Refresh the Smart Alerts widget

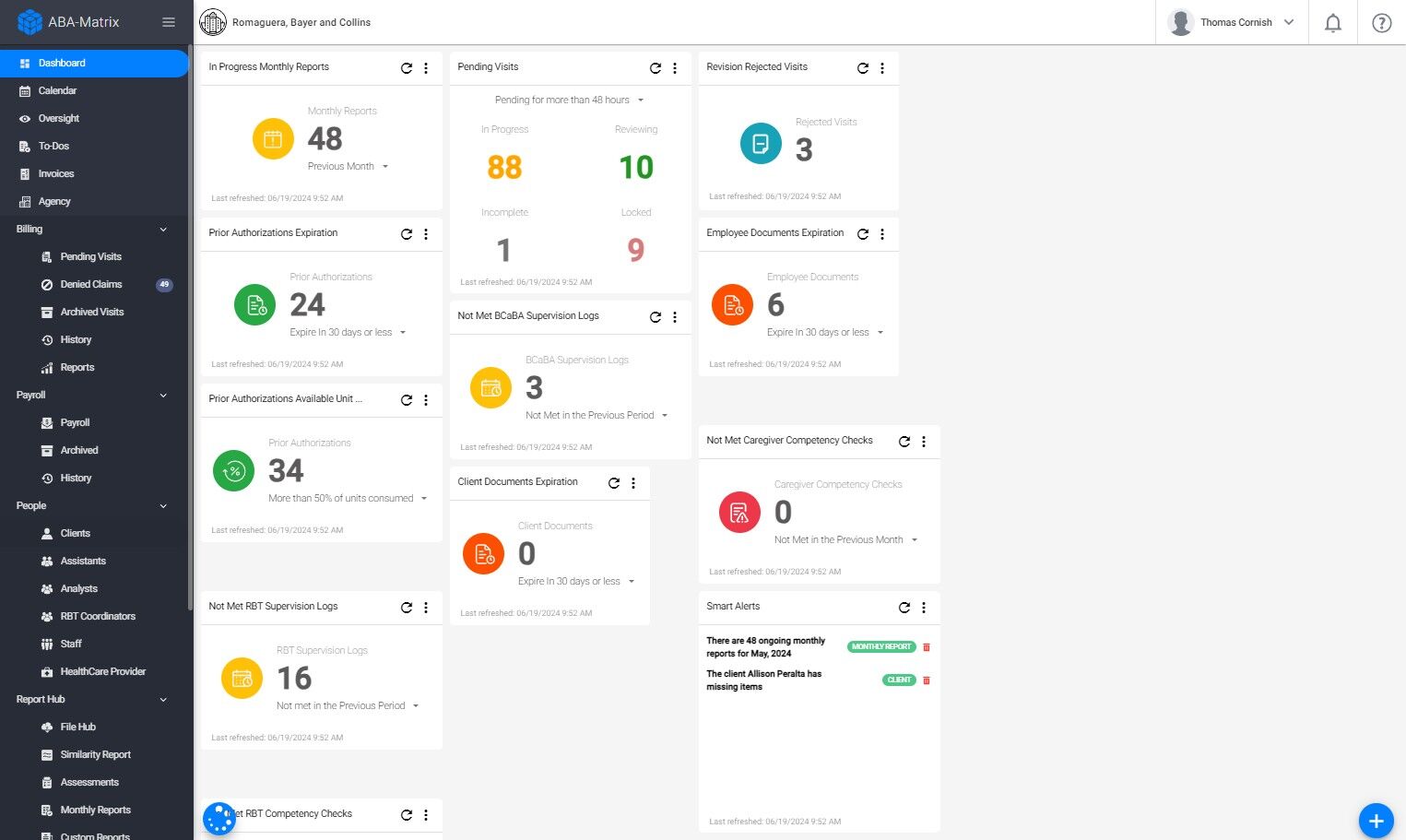904,607
